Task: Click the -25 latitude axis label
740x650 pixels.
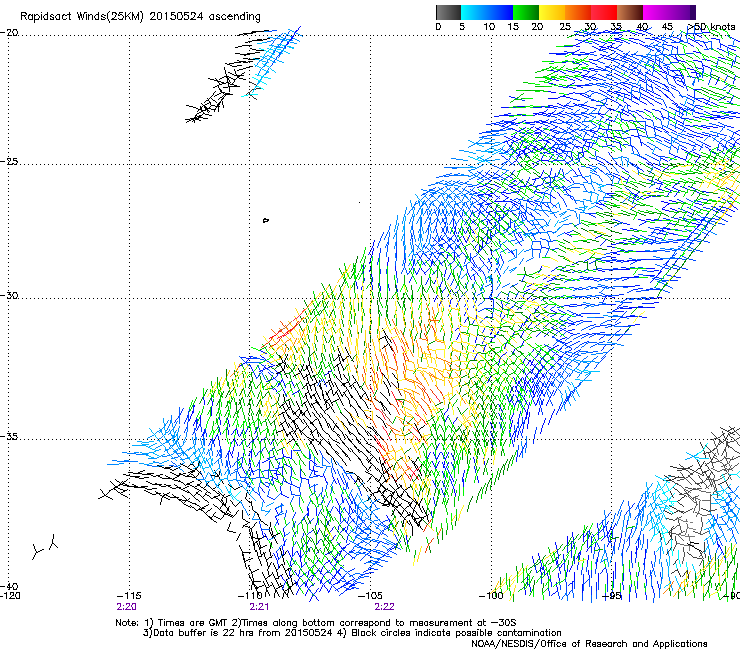Action: click(x=10, y=161)
